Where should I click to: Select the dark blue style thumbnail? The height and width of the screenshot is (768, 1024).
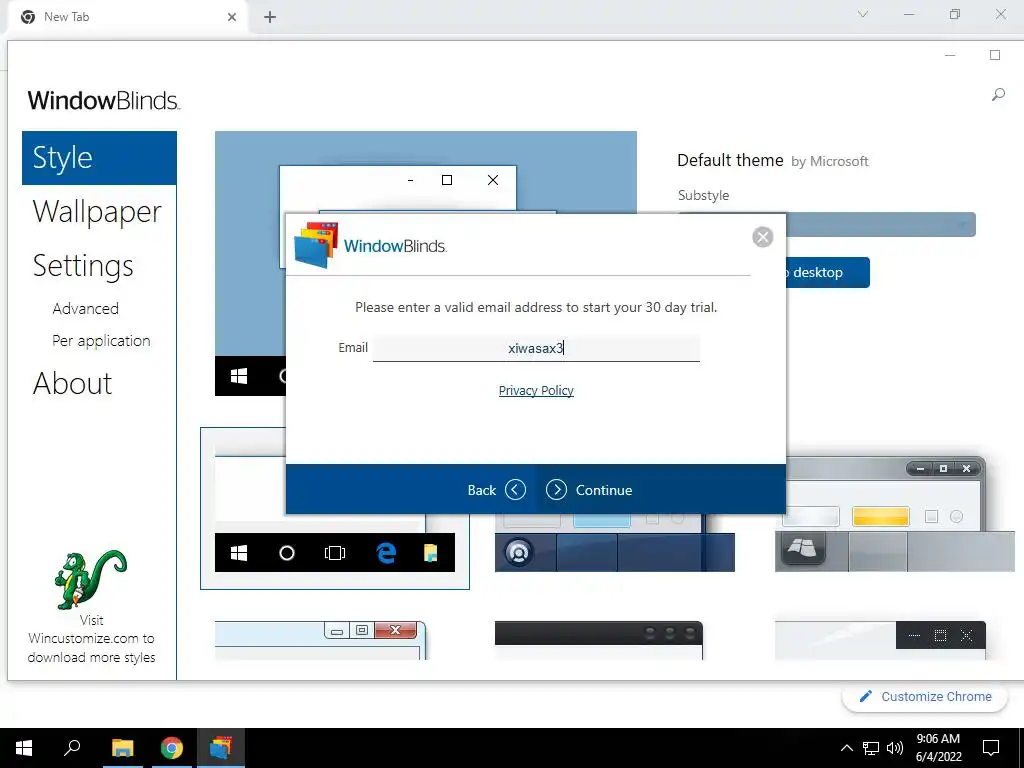(615, 542)
